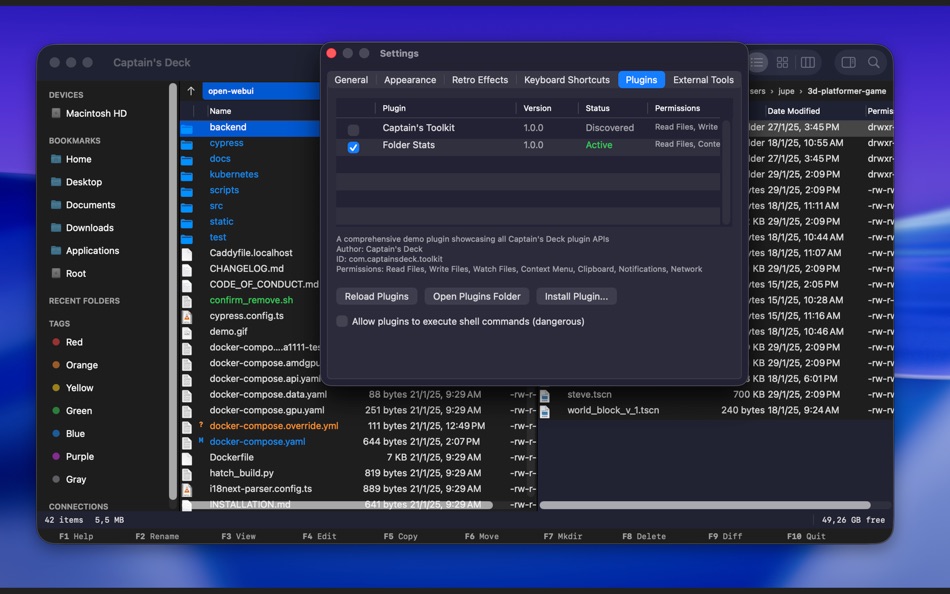The width and height of the screenshot is (950, 594).
Task: Open search with magnifier icon
Action: (x=873, y=62)
